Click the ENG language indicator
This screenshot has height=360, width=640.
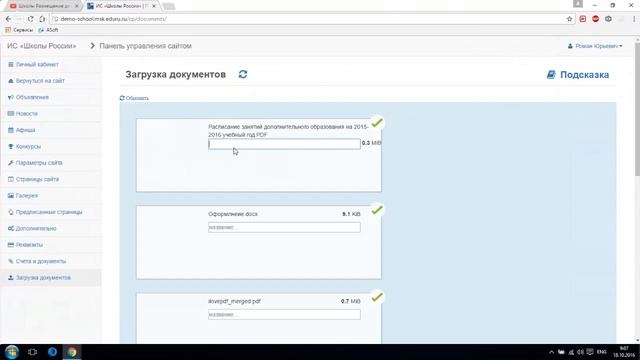601,352
